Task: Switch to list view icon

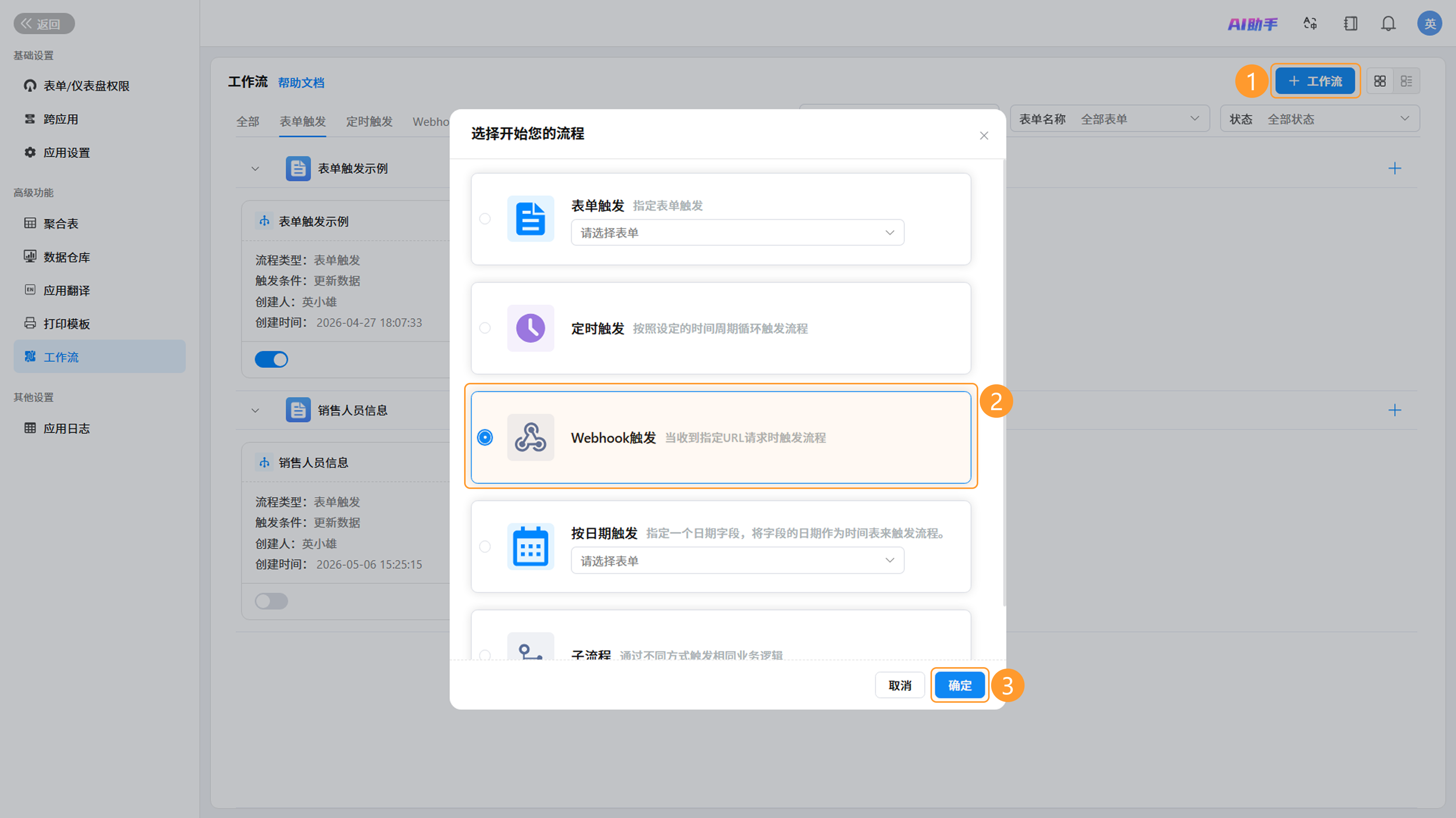Action: pos(1406,81)
